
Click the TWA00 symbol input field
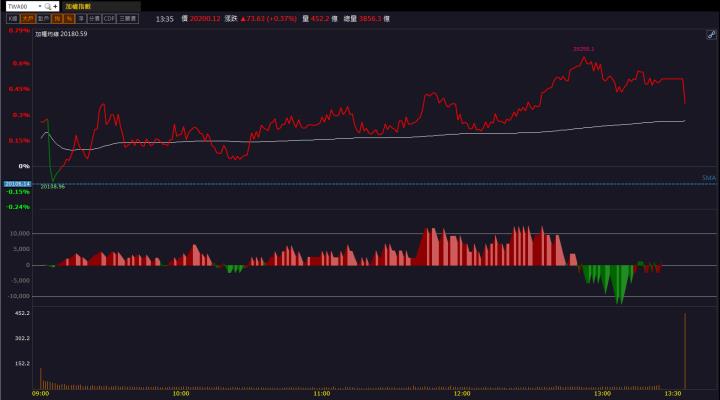pyautogui.click(x=21, y=6)
